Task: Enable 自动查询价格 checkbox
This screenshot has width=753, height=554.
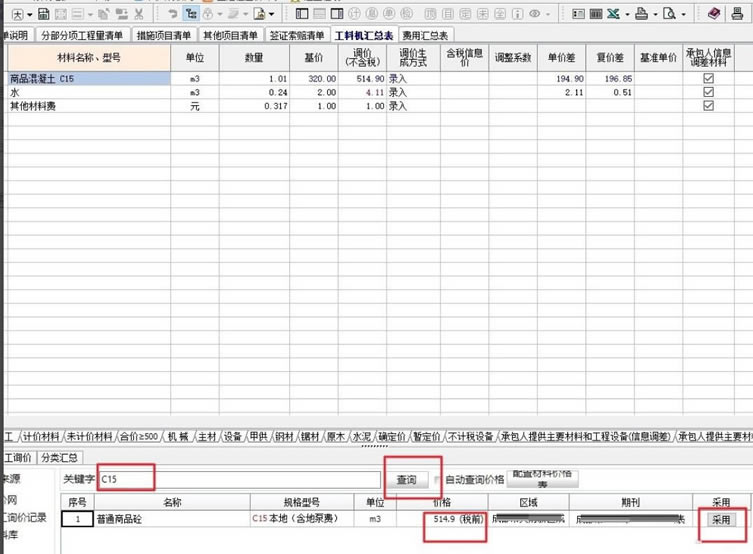Action: point(437,479)
